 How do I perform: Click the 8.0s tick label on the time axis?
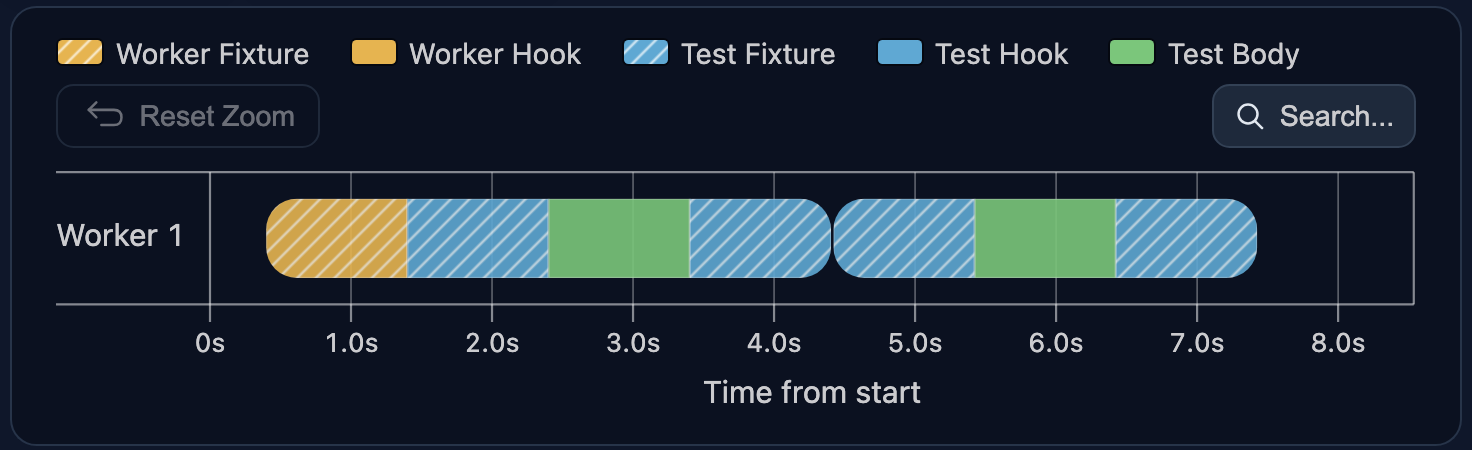(x=1338, y=343)
